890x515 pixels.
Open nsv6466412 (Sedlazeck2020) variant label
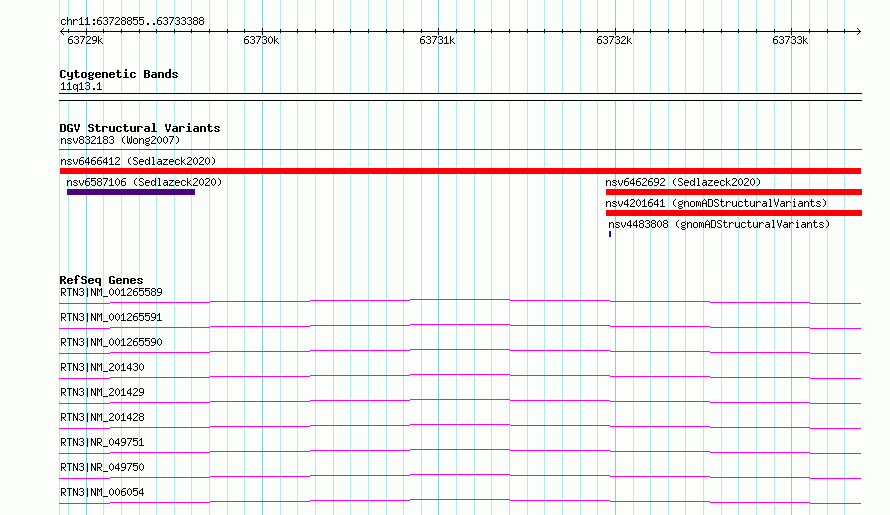(x=138, y=161)
